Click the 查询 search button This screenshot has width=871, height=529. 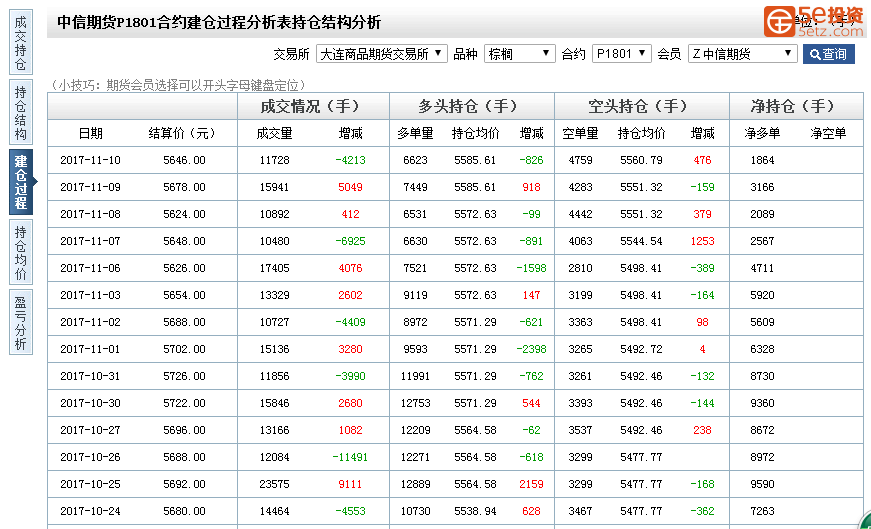828,54
